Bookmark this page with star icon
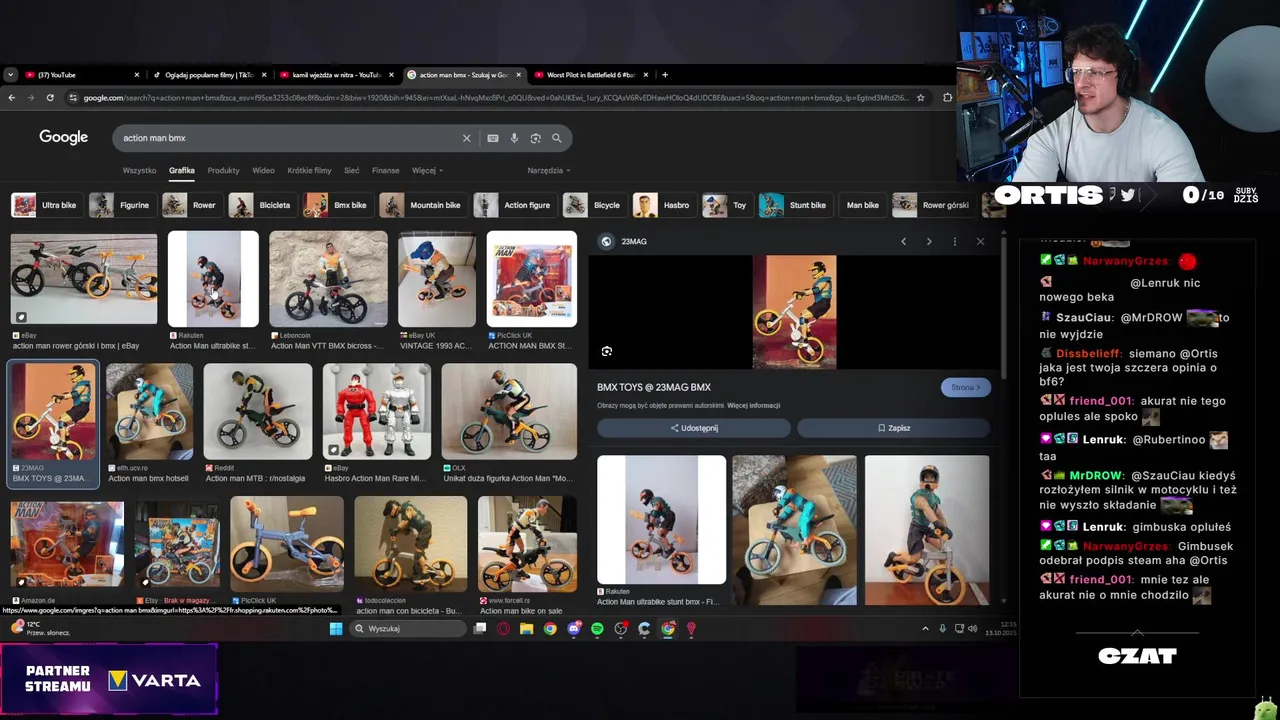The width and height of the screenshot is (1280, 720). (x=920, y=97)
